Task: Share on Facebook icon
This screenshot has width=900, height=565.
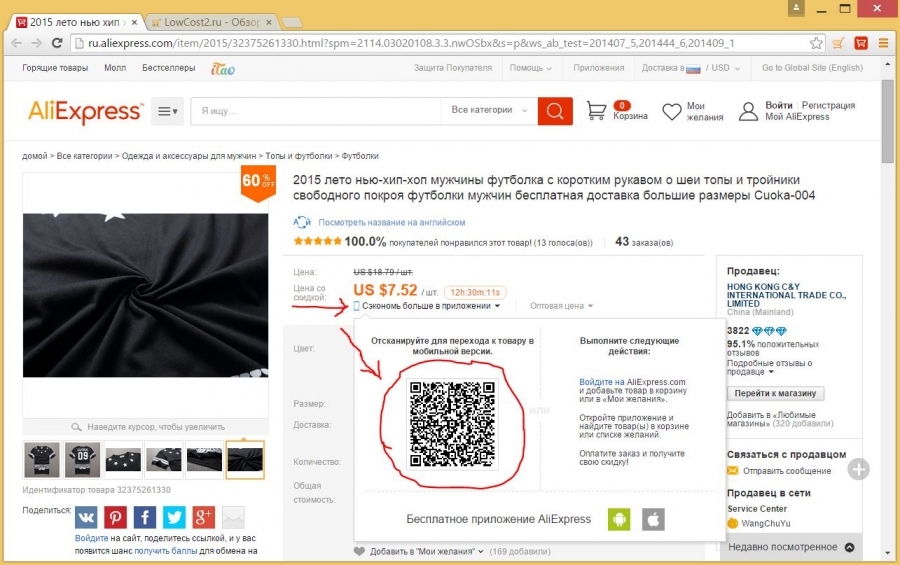Action: pyautogui.click(x=145, y=517)
